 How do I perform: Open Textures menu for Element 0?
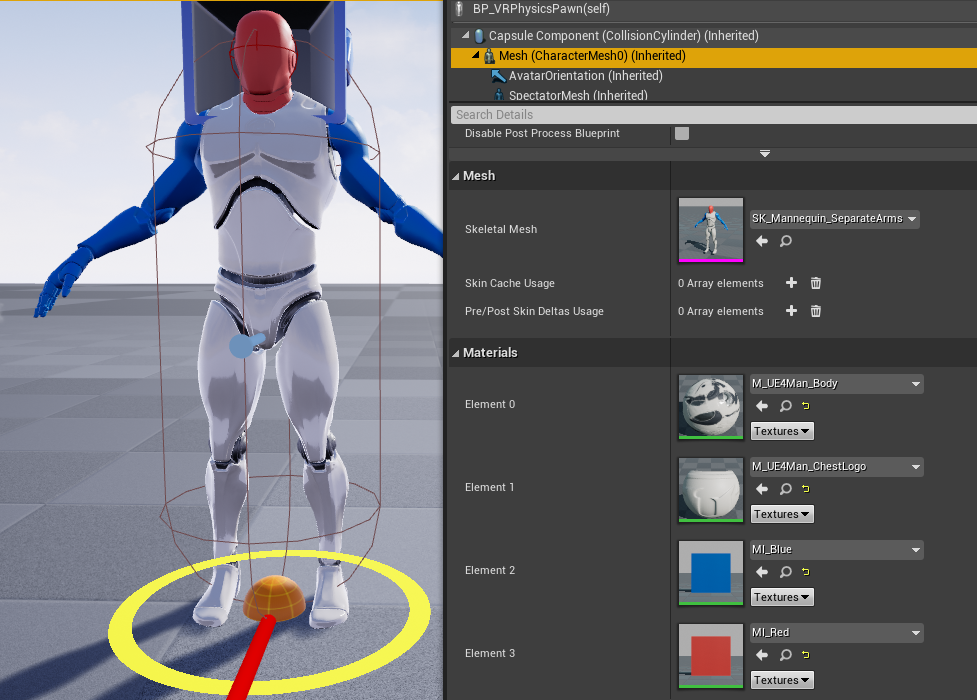(782, 431)
